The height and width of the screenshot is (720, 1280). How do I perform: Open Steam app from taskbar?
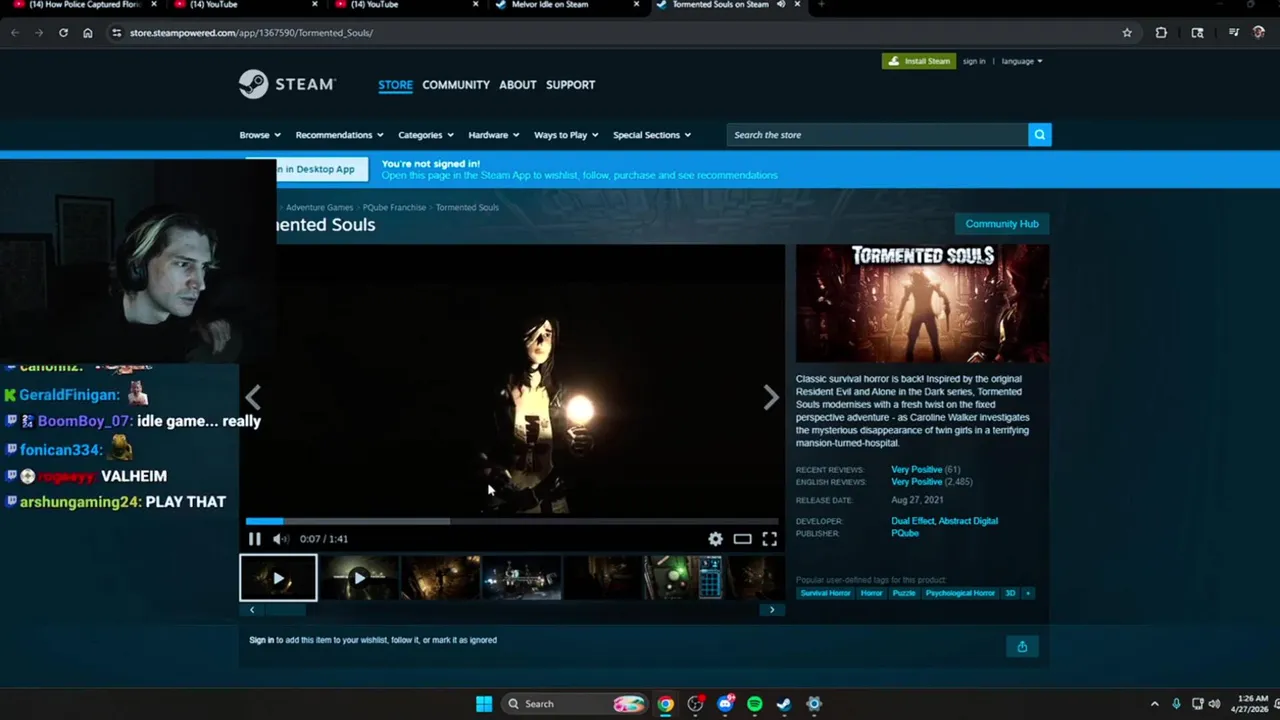[x=784, y=704]
